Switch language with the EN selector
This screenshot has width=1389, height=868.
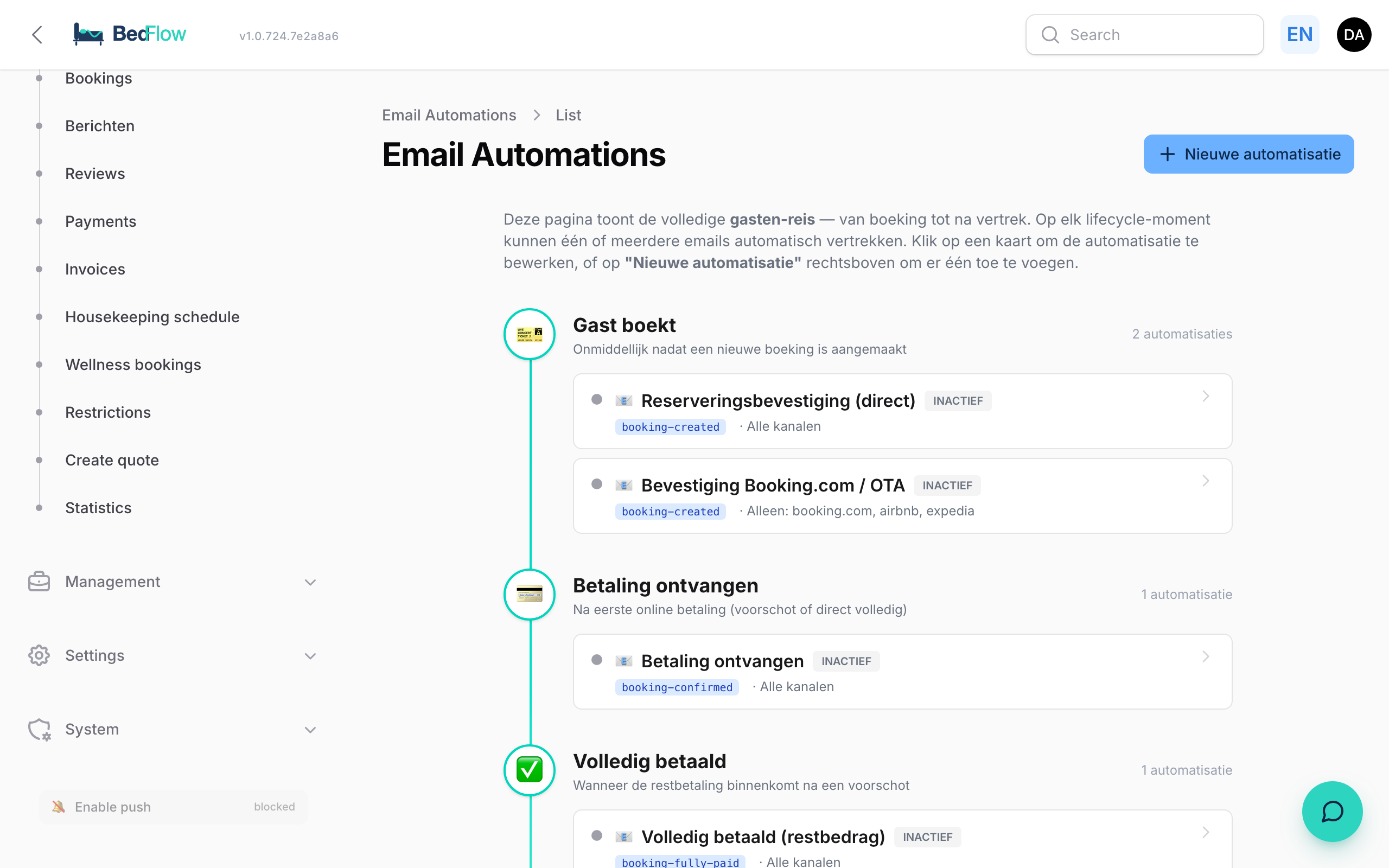coord(1299,35)
